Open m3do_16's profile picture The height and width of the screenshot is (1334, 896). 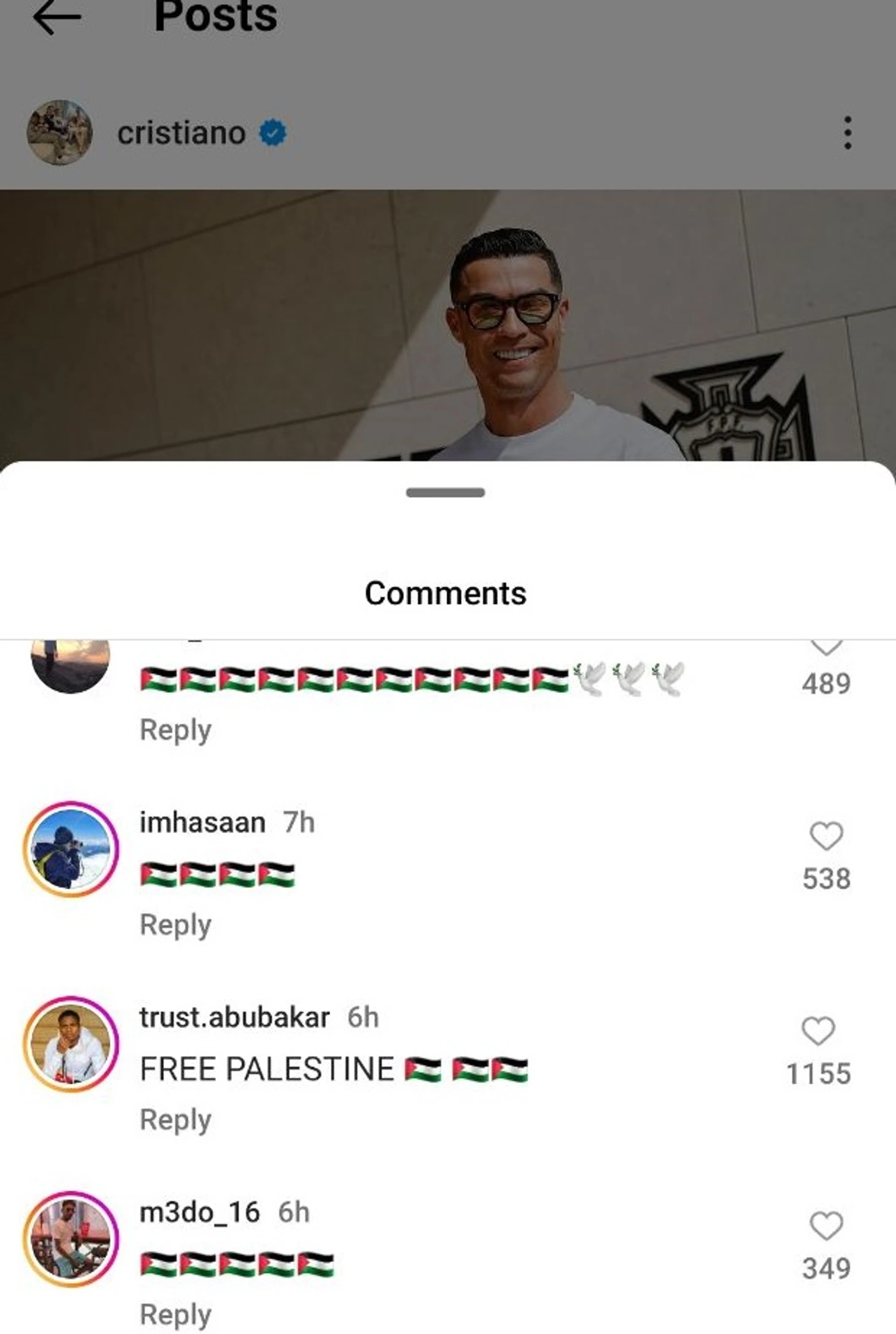click(x=71, y=1240)
